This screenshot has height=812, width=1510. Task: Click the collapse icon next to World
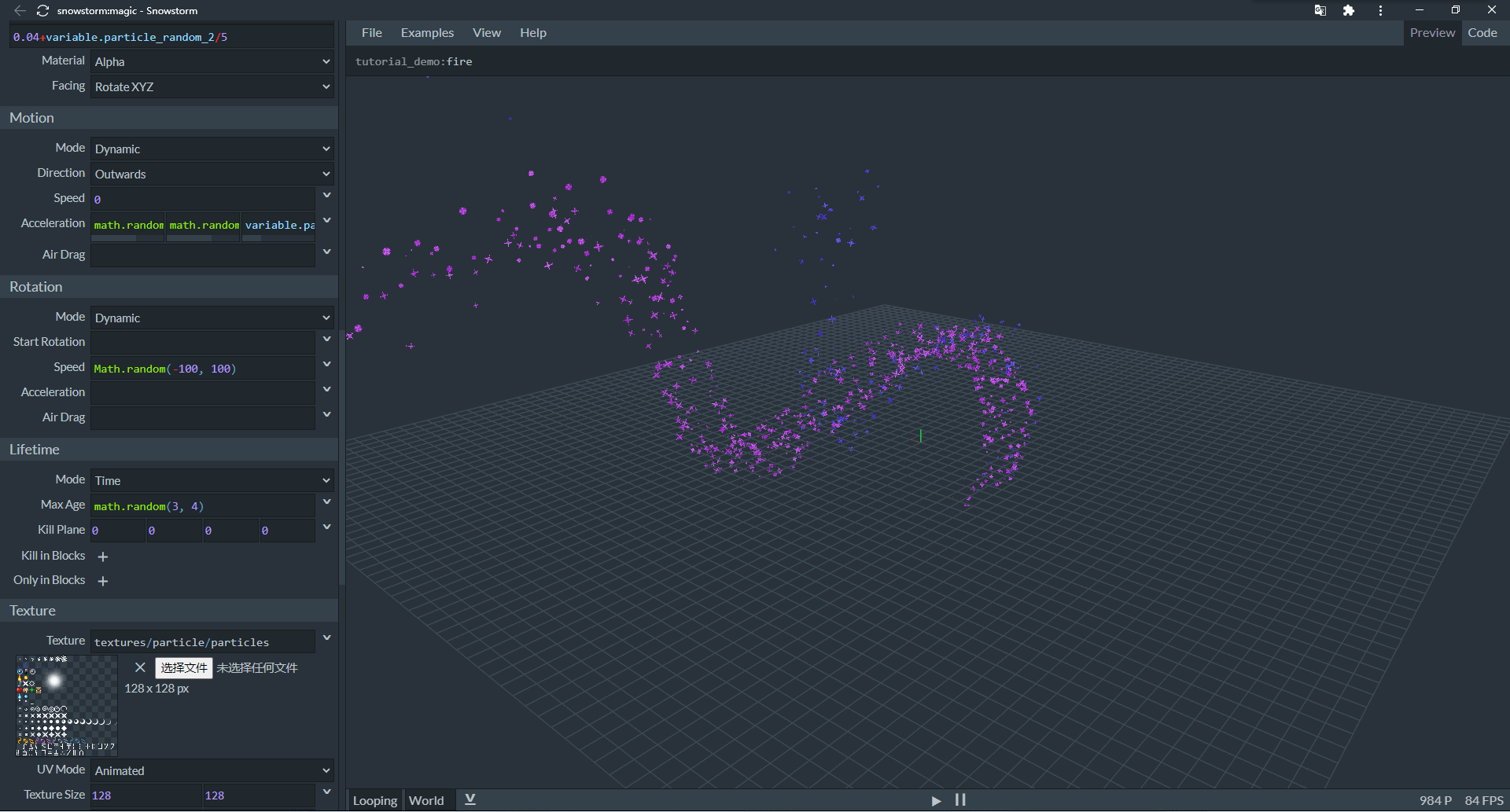coord(470,799)
